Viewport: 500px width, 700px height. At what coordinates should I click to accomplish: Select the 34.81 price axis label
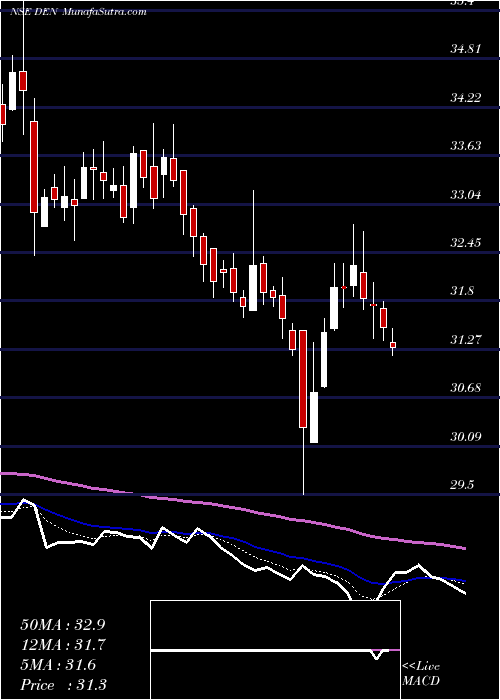466,48
